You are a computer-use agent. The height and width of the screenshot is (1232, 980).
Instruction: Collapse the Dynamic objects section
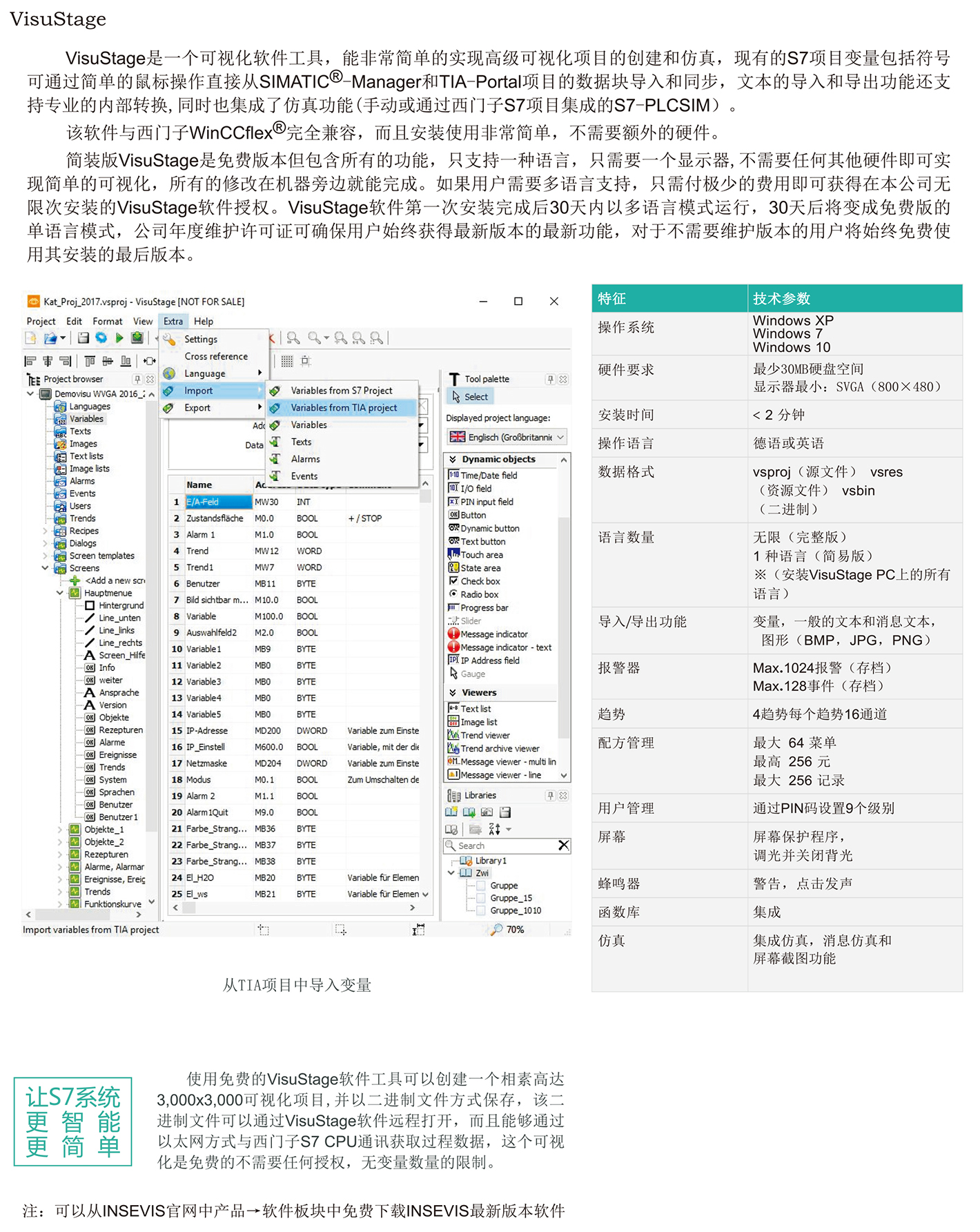(x=453, y=459)
